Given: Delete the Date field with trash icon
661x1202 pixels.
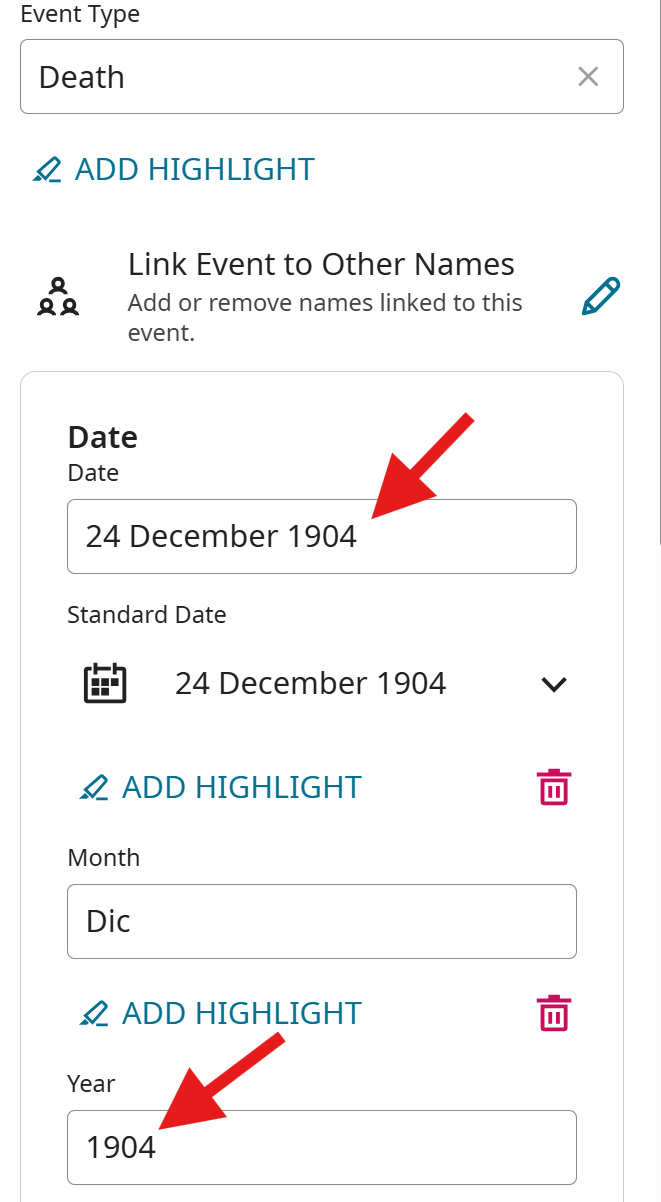Looking at the screenshot, I should point(554,787).
